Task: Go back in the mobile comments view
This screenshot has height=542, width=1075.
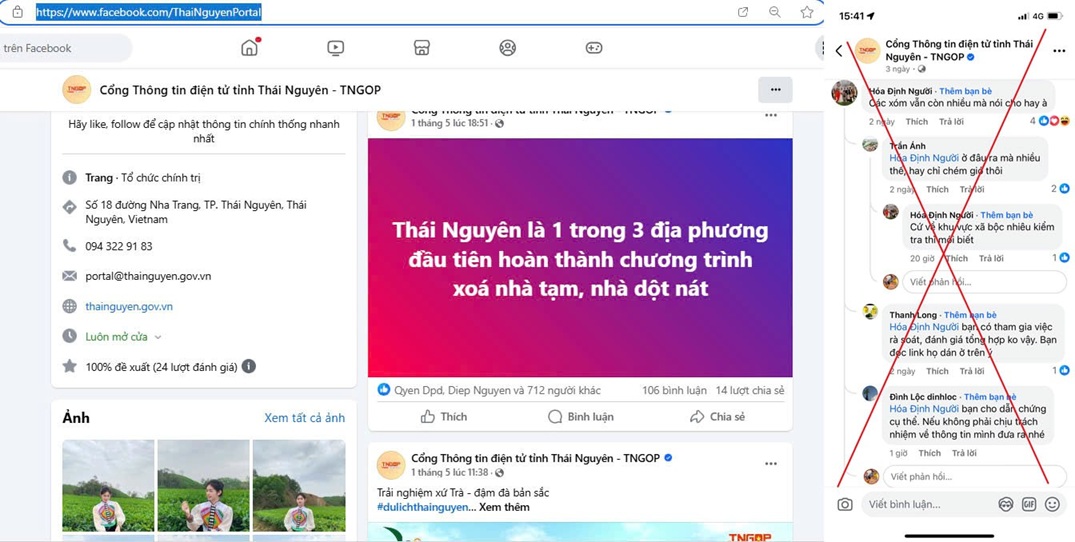Action: point(839,51)
